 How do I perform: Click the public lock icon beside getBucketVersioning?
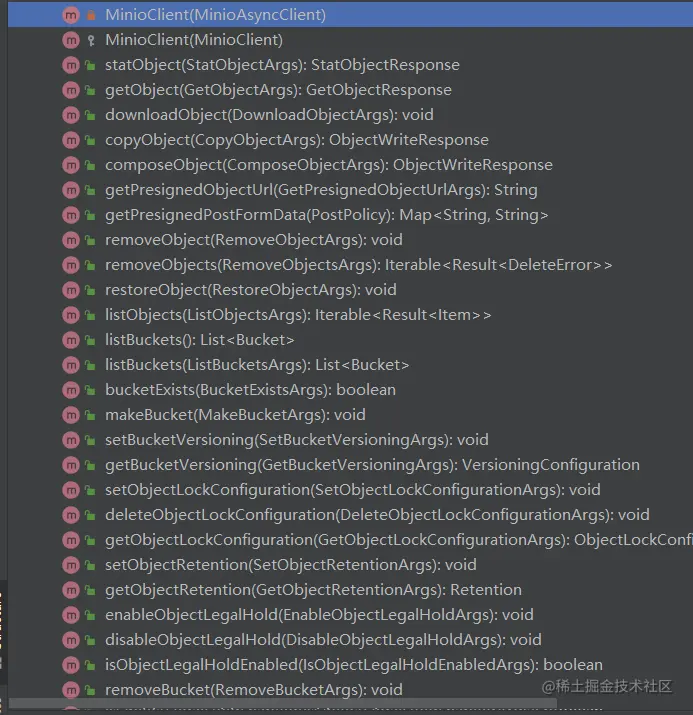[90, 465]
